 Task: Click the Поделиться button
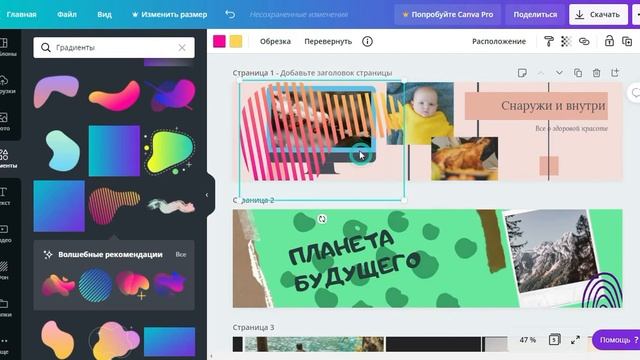(x=535, y=14)
